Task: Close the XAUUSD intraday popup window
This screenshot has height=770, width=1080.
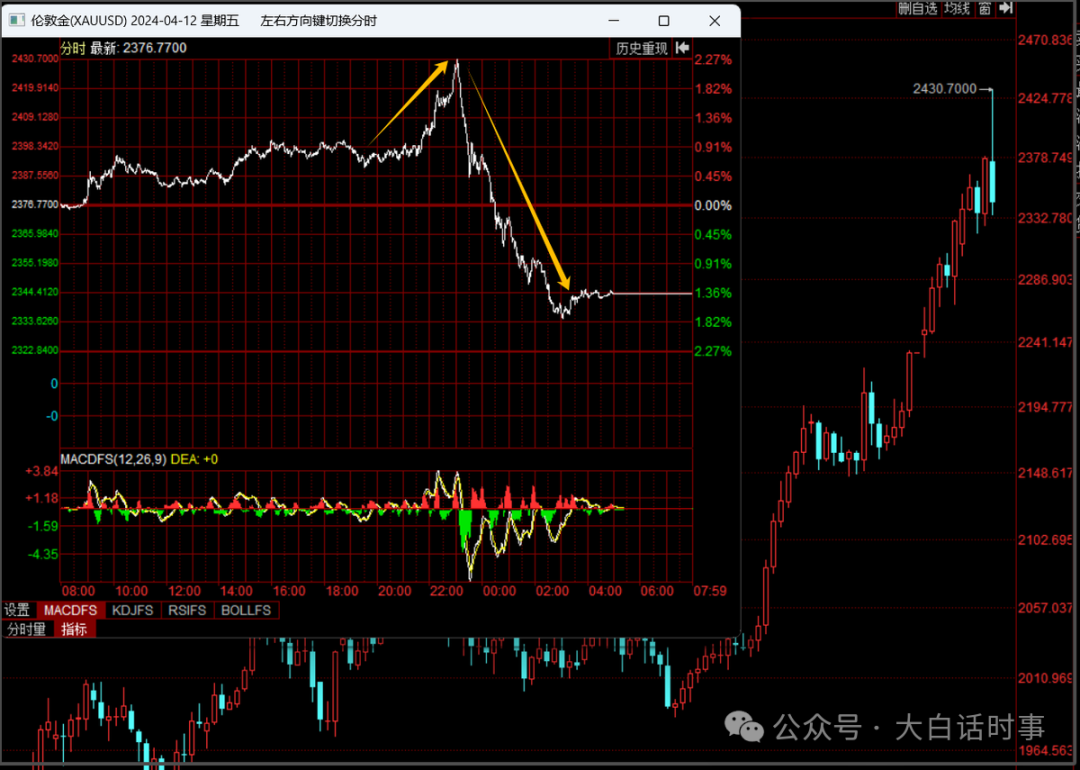Action: (714, 20)
